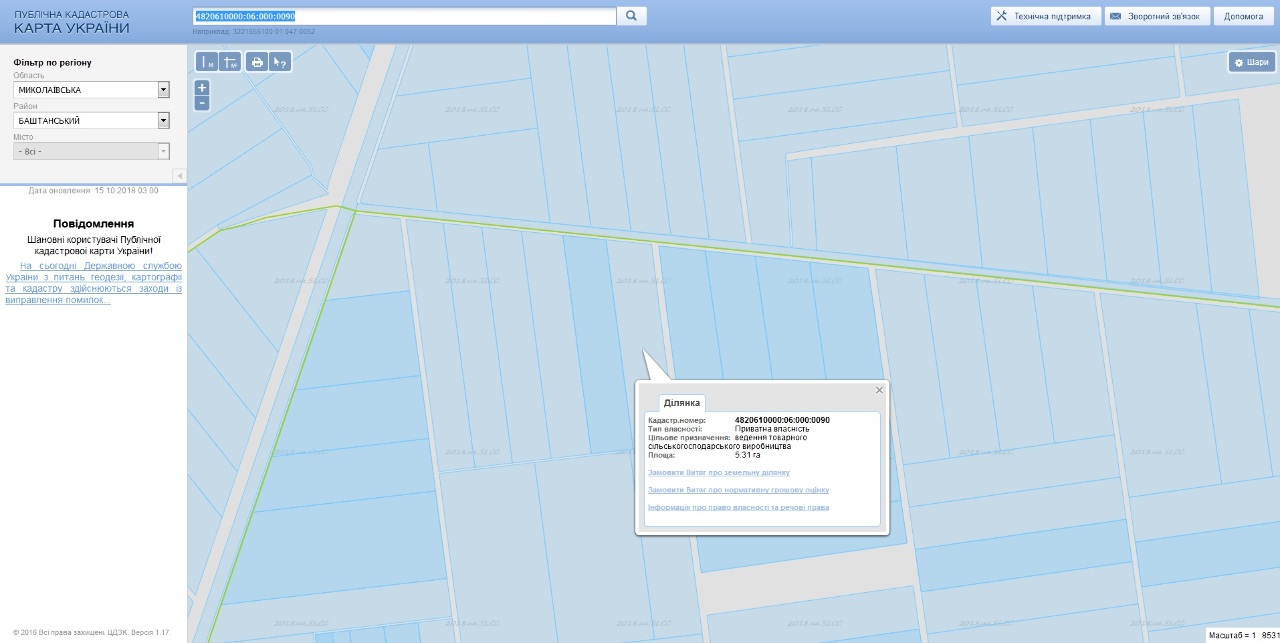The width and height of the screenshot is (1280, 643).
Task: Open the Допомога help page
Action: [1244, 16]
